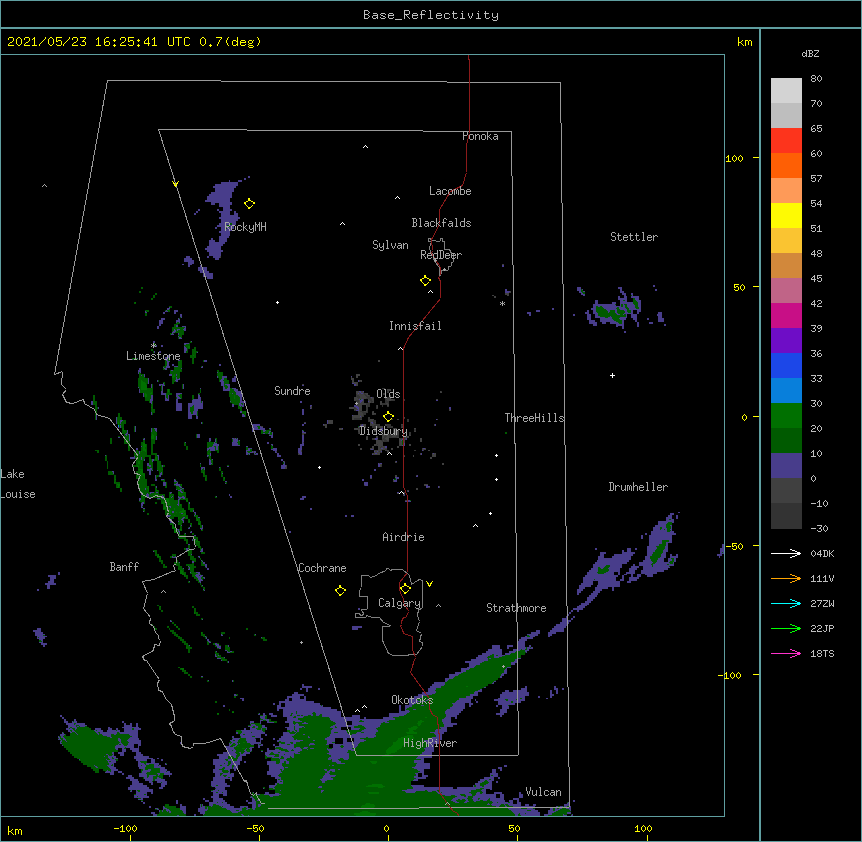The width and height of the screenshot is (862, 842).
Task: Select the red 60 dBZ color swatch
Action: 786,141
